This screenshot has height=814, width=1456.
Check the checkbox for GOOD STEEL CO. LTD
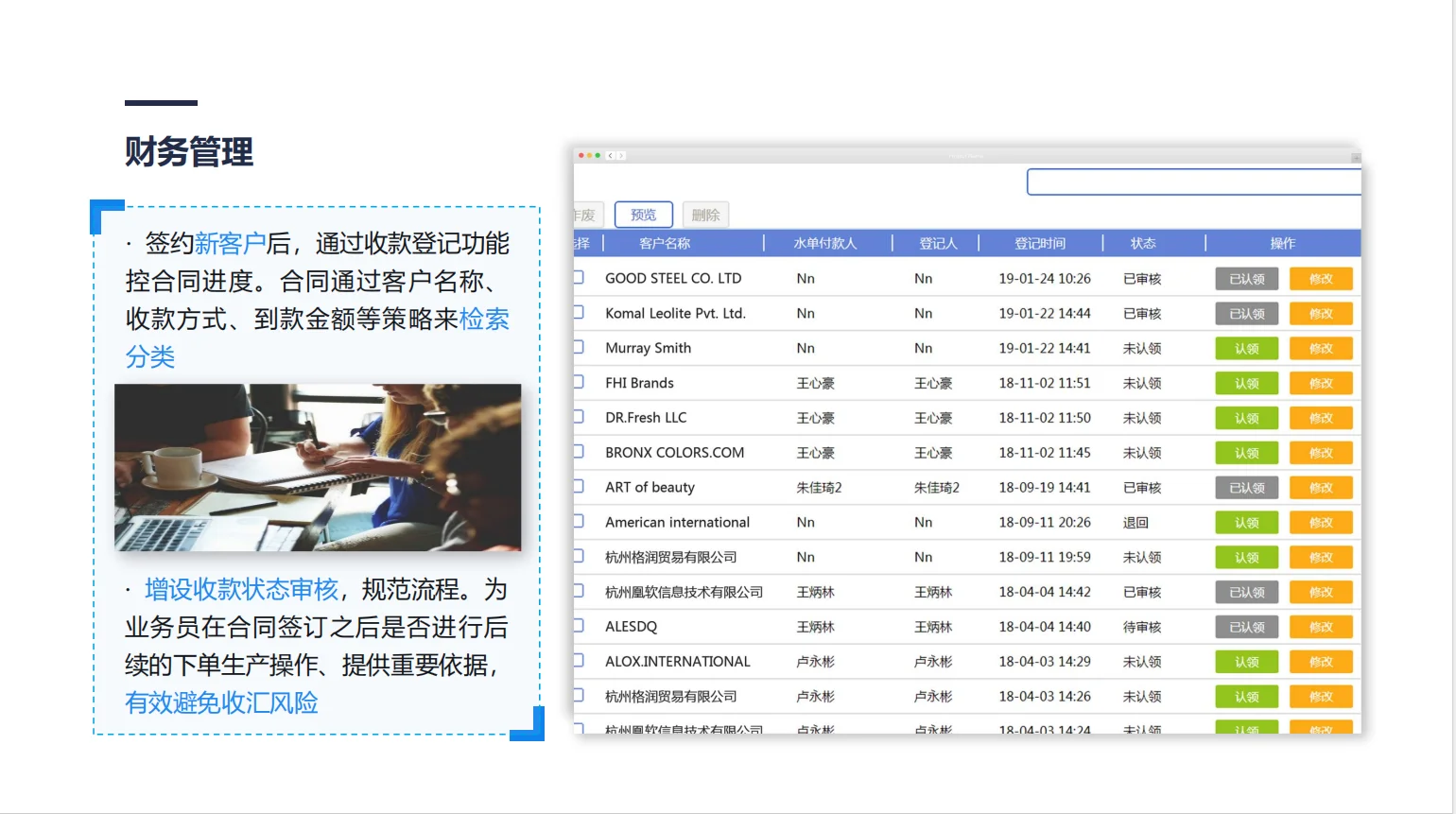click(581, 277)
